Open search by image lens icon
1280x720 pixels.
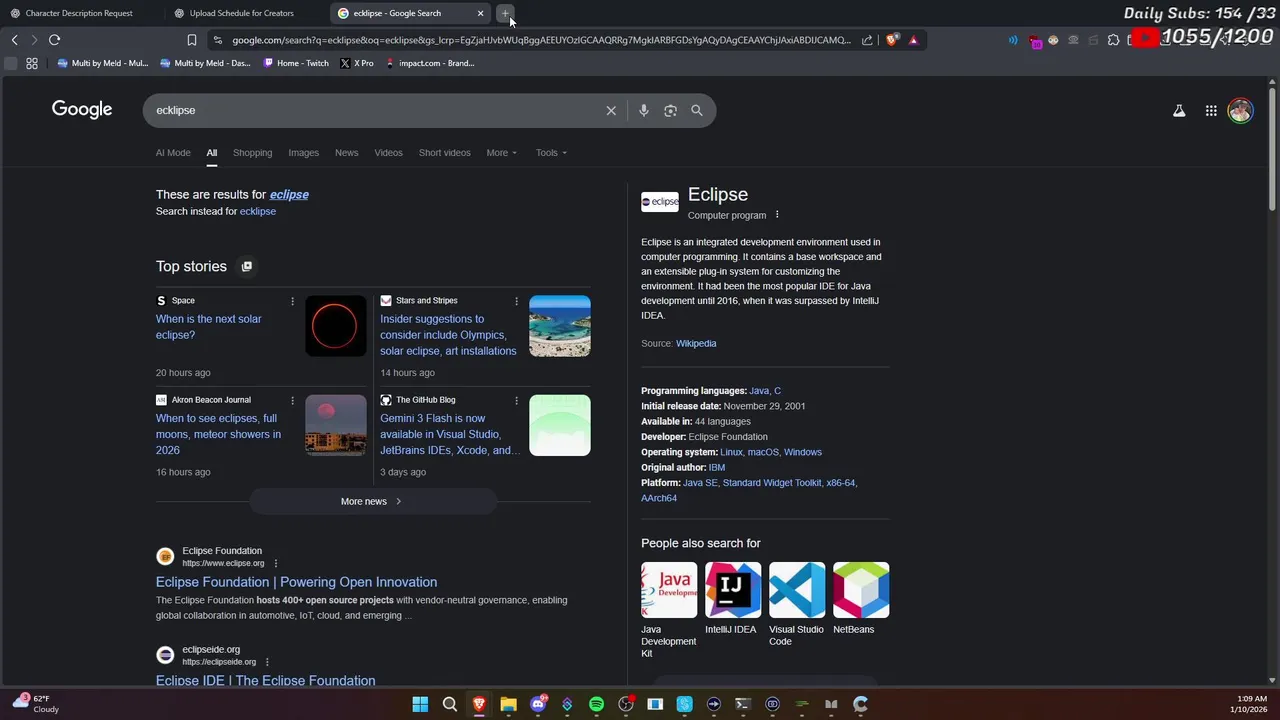click(670, 111)
